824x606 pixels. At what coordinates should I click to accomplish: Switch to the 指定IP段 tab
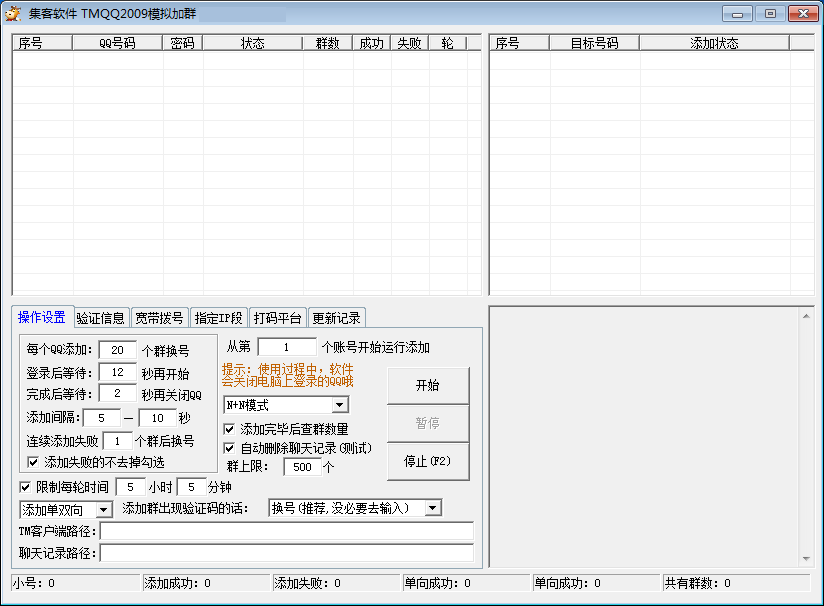[219, 318]
